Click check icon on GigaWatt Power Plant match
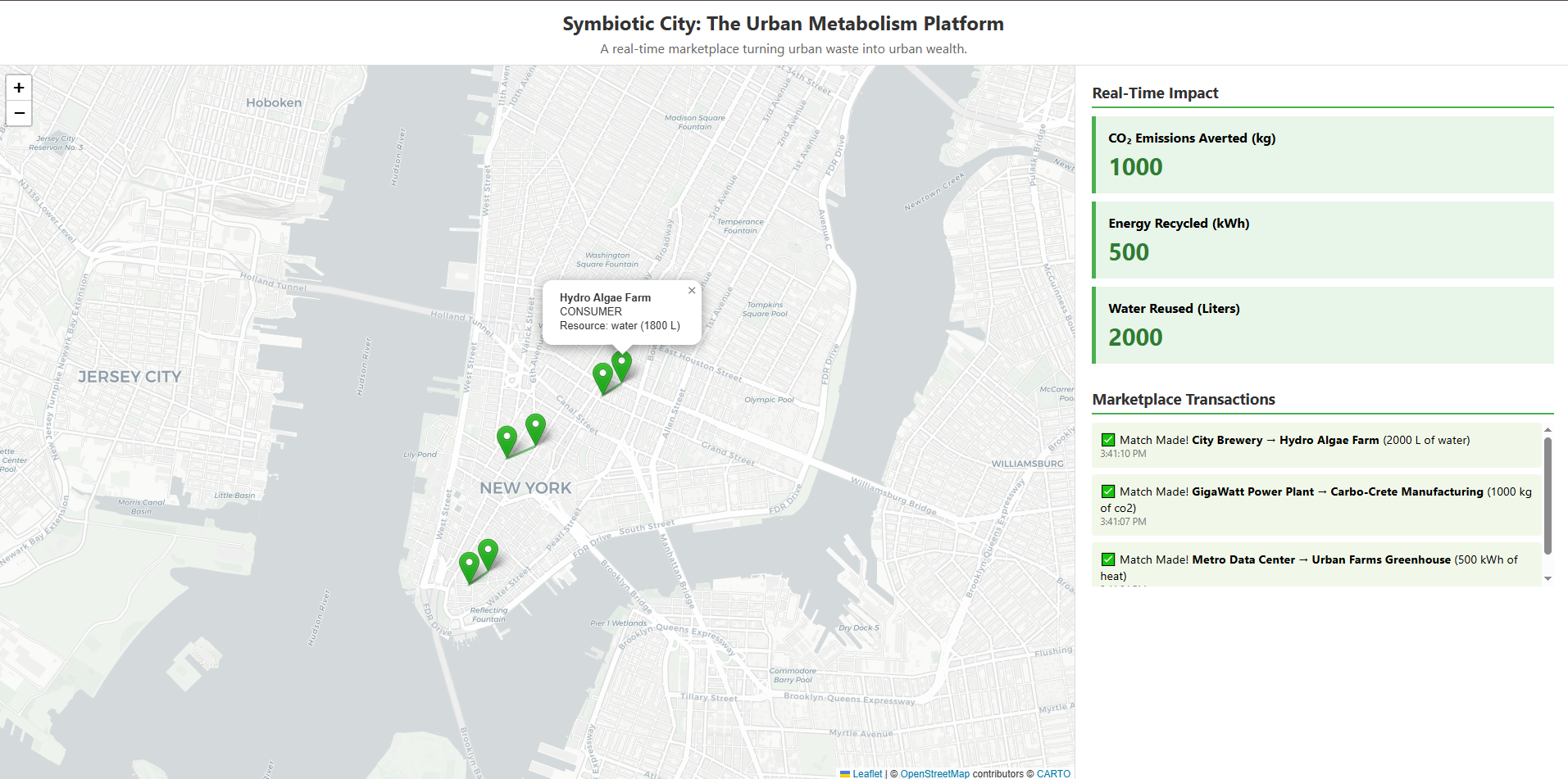The image size is (1568, 779). [1108, 491]
